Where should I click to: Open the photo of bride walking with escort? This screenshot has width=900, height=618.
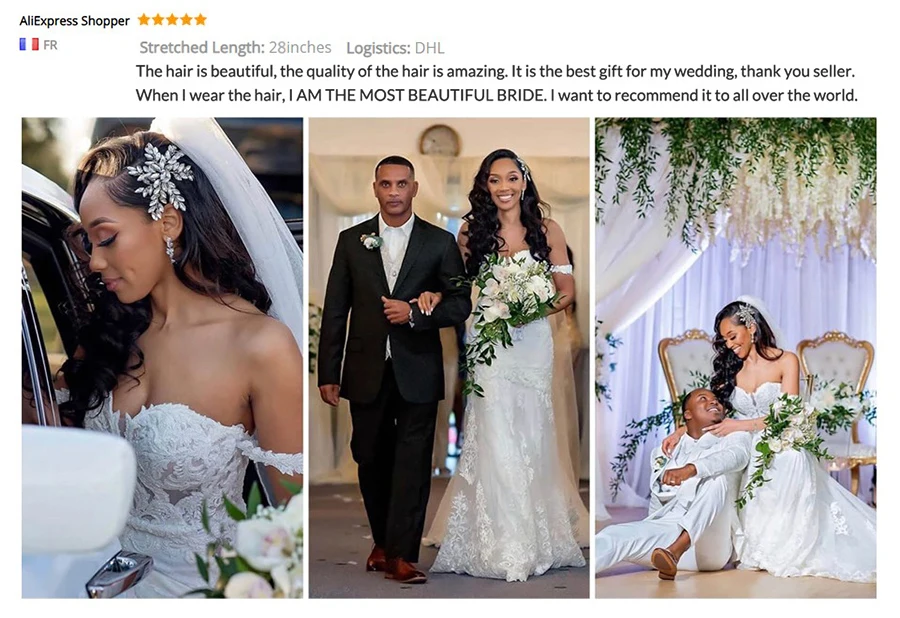coord(449,358)
